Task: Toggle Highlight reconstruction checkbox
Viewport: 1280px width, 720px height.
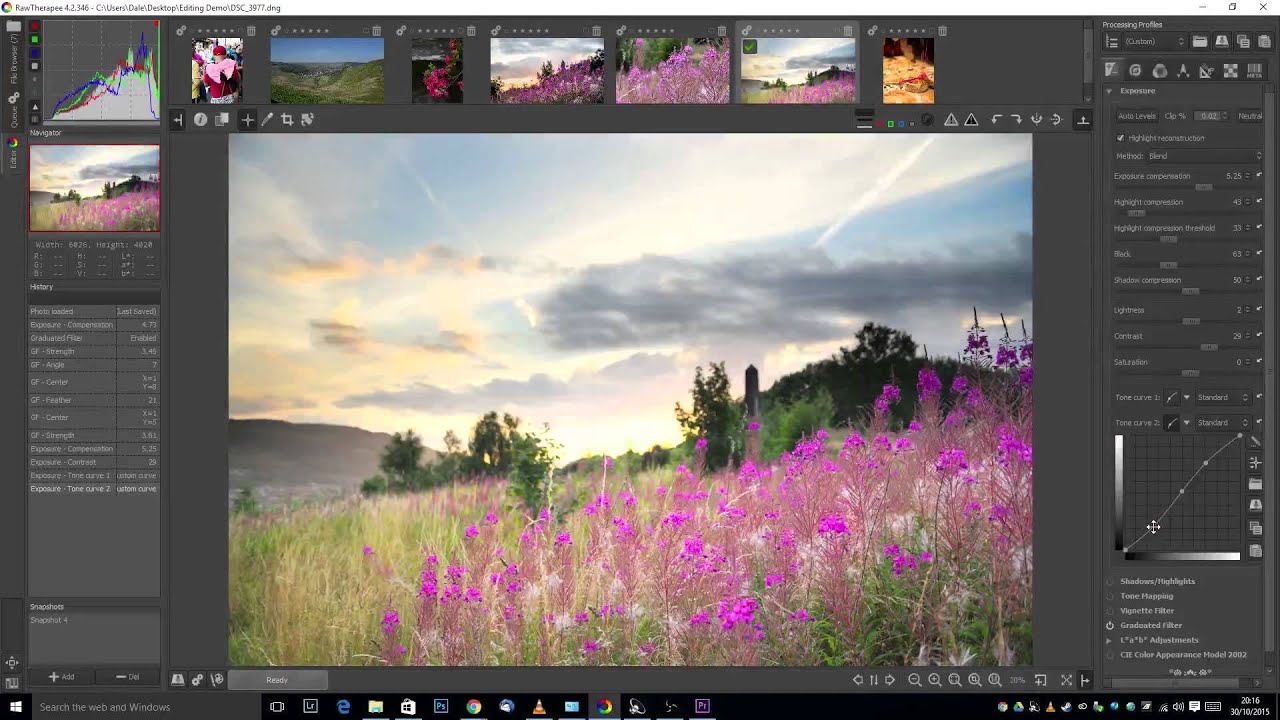Action: click(x=1120, y=138)
